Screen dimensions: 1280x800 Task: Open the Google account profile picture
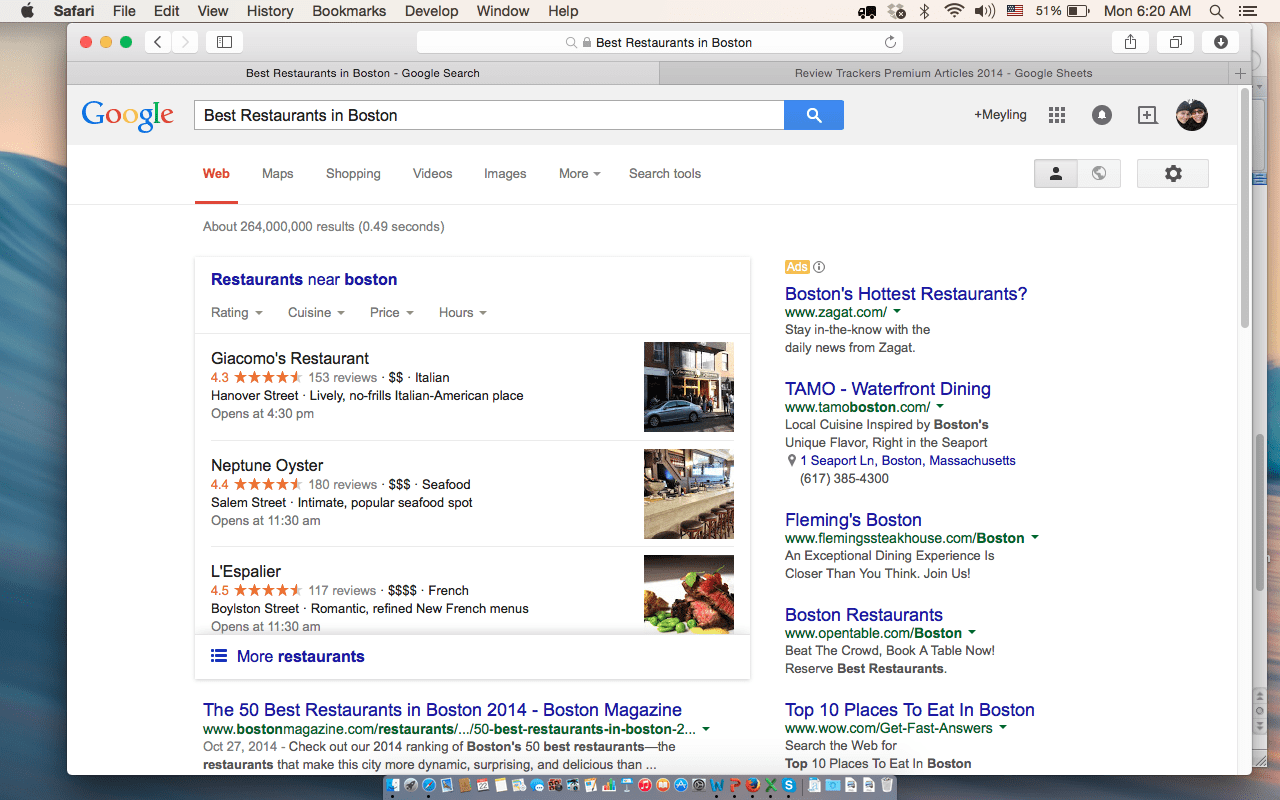click(x=1192, y=115)
